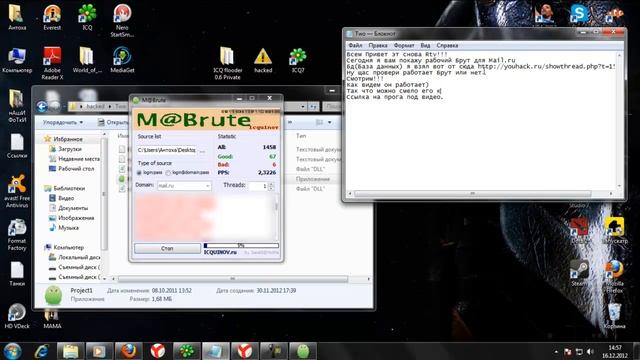
Task: Open Загрузки in Explorer sidebar
Action: pyautogui.click(x=70, y=149)
